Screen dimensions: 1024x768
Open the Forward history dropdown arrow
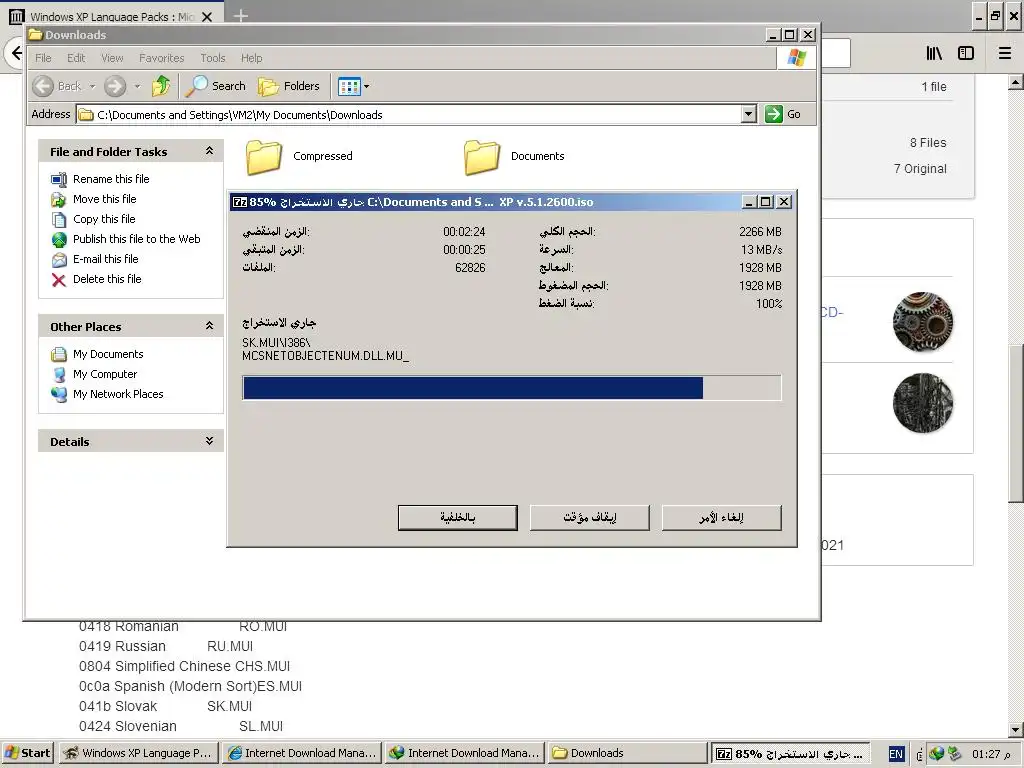[137, 86]
